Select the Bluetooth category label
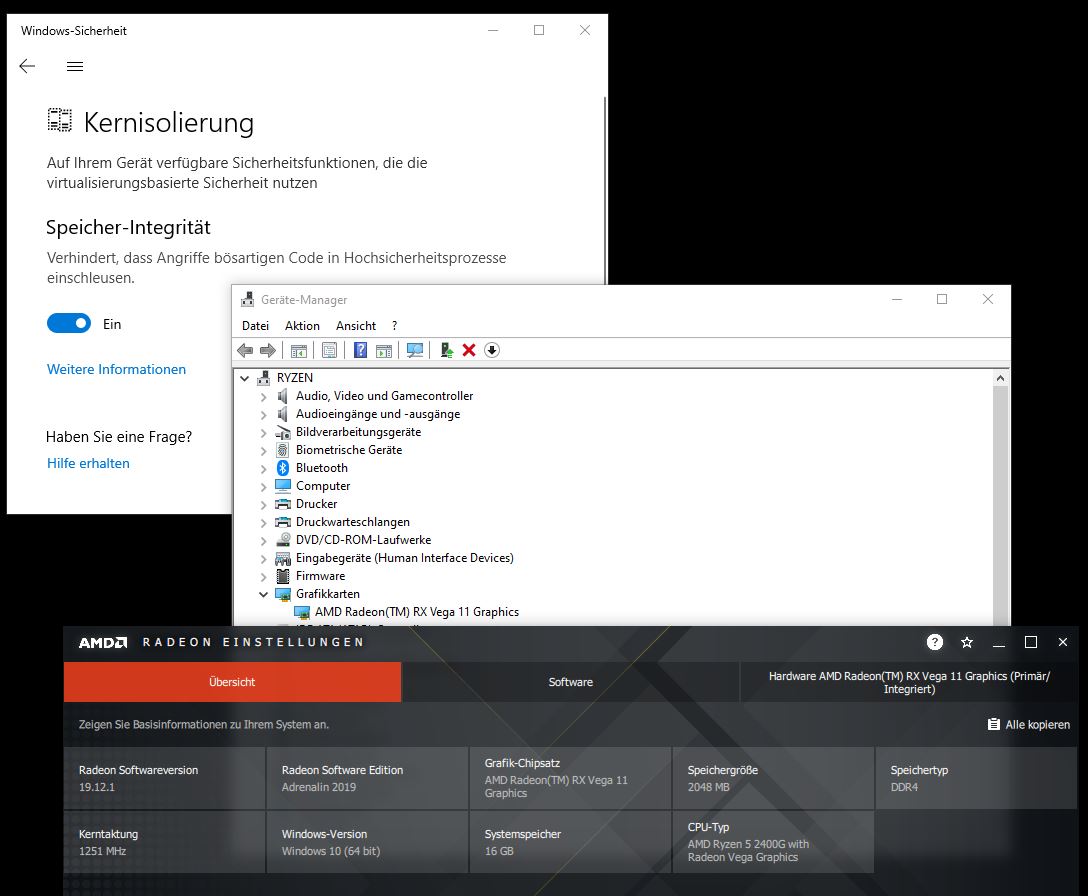The height and width of the screenshot is (896, 1088). [321, 468]
